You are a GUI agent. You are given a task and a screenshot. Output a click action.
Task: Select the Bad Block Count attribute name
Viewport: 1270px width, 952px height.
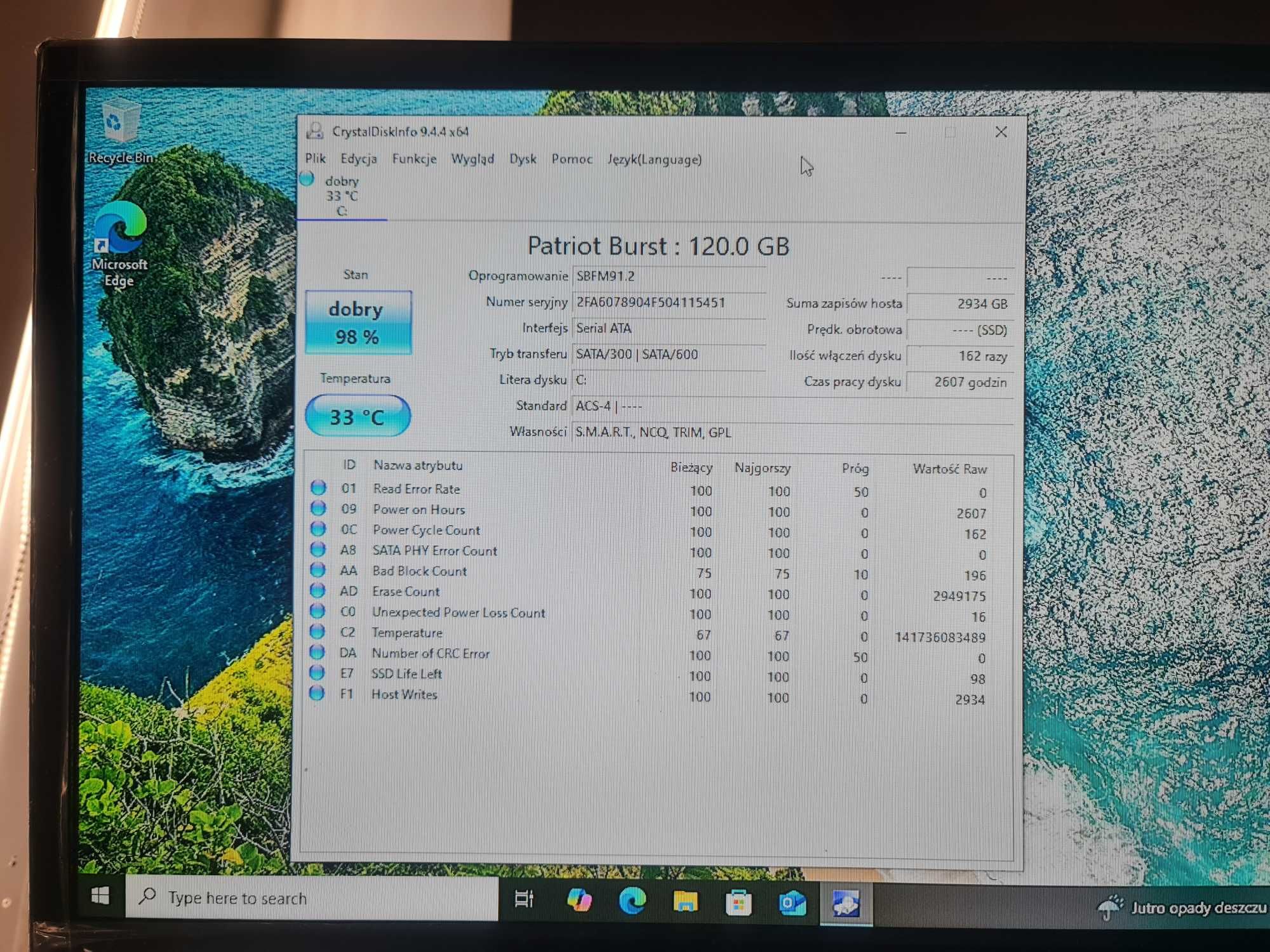[419, 571]
